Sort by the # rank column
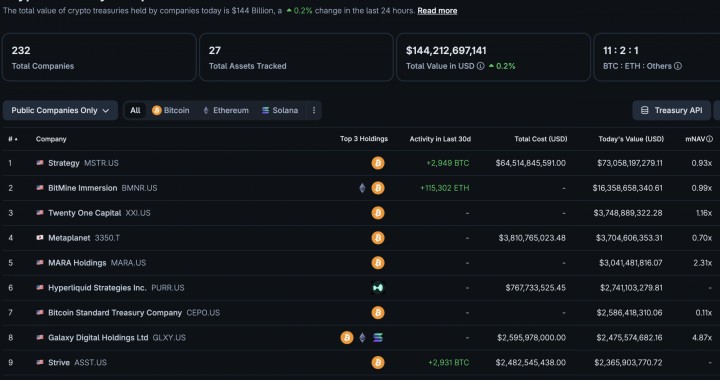This screenshot has width=720, height=380. pos(12,139)
